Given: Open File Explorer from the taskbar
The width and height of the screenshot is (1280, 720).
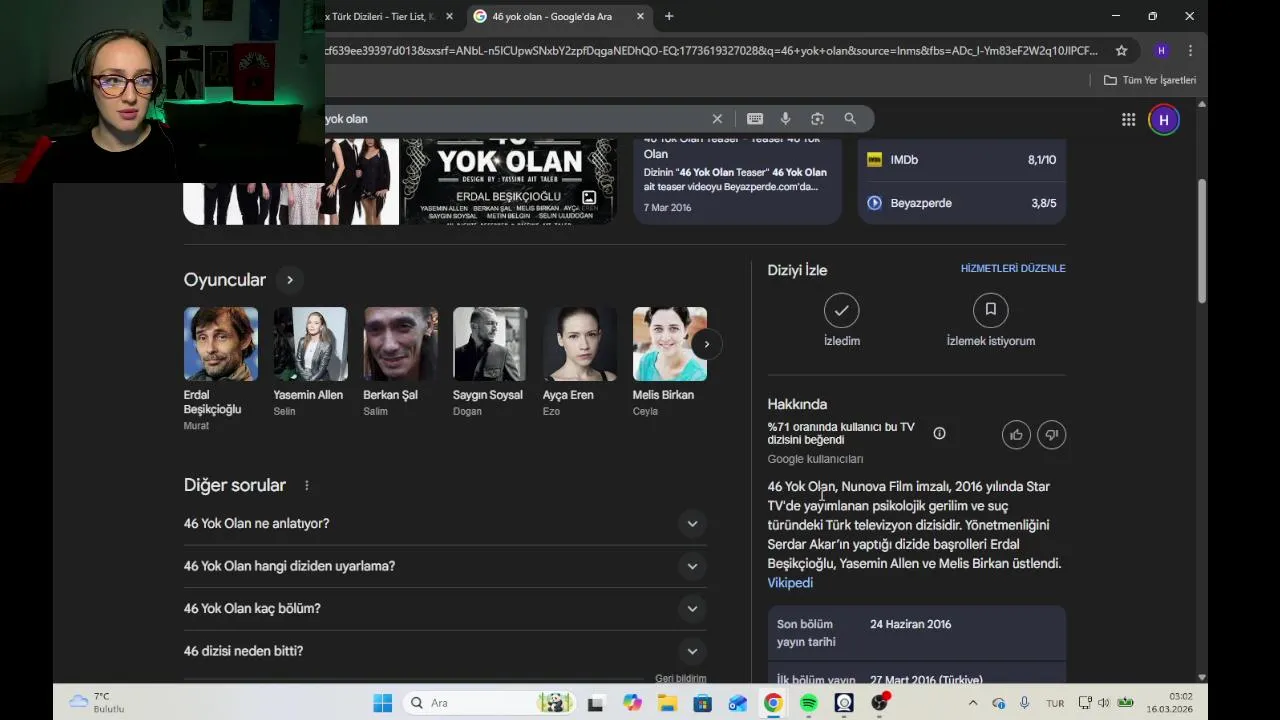Looking at the screenshot, I should (667, 703).
